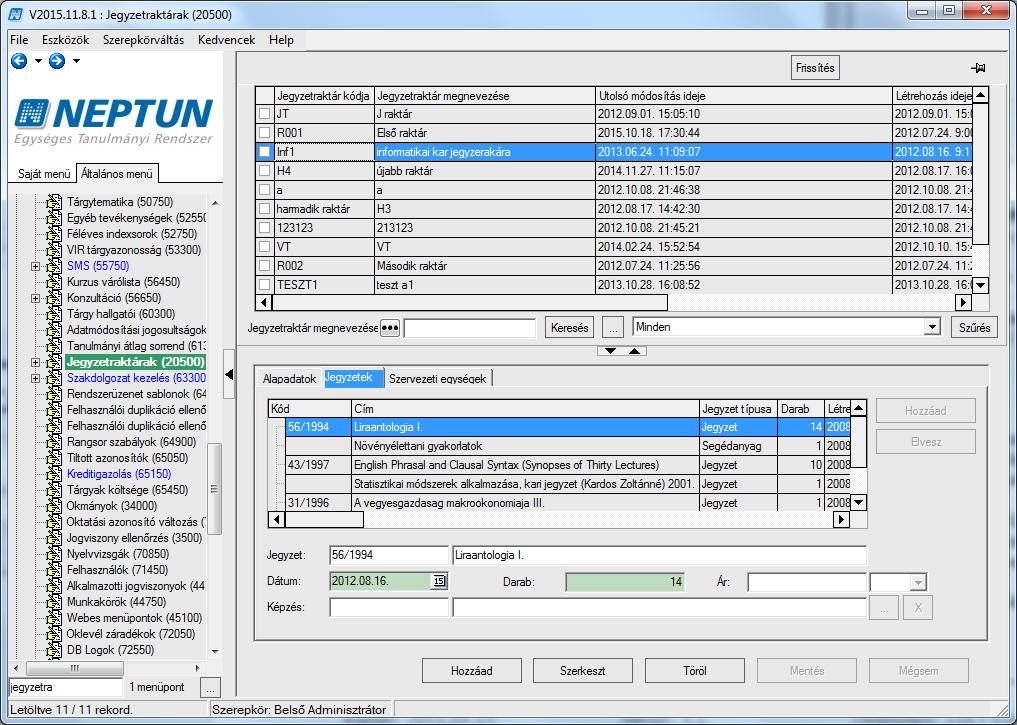Click the DB Logok (72550) tree icon
The width and height of the screenshot is (1017, 725).
[x=54, y=650]
